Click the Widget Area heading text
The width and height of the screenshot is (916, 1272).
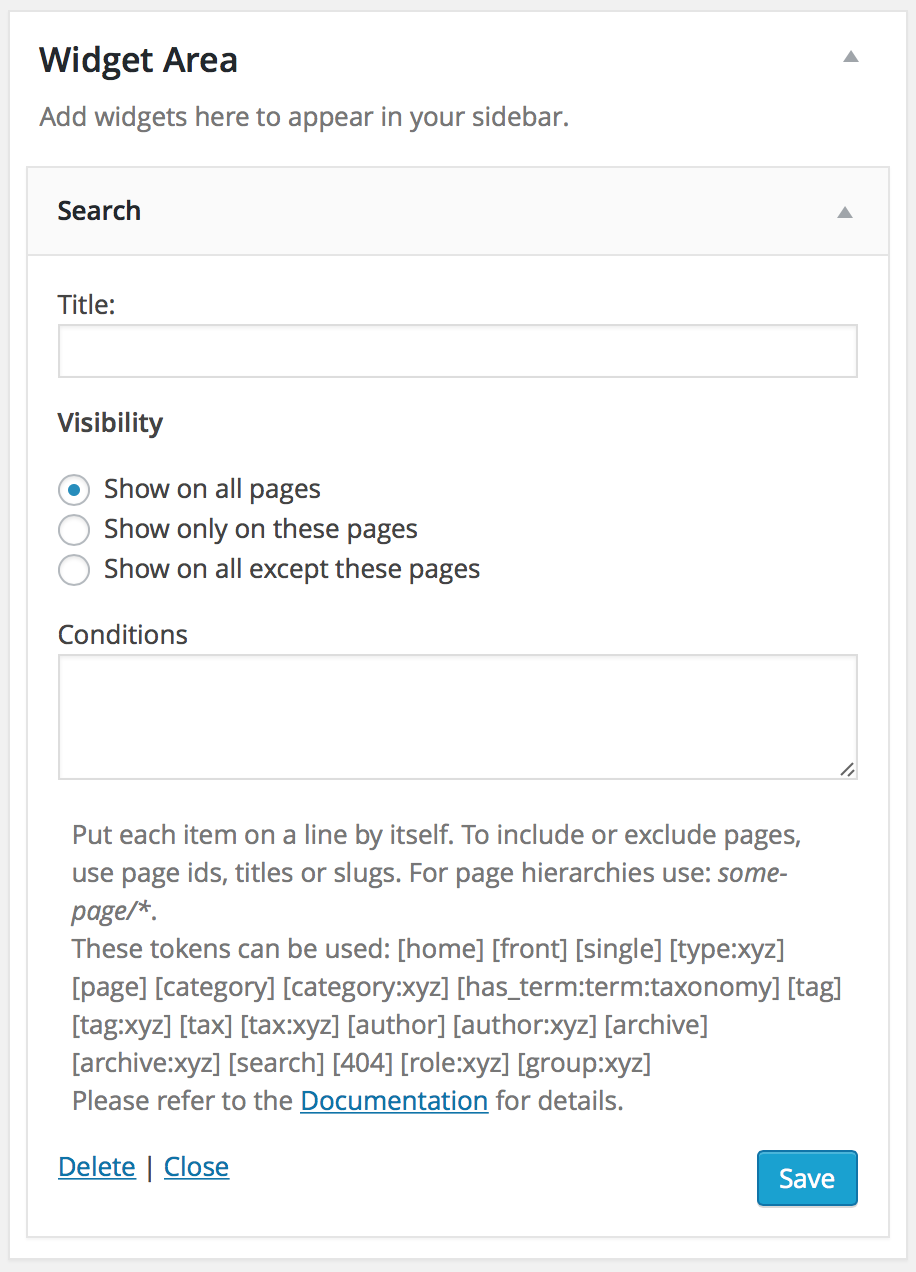click(139, 60)
